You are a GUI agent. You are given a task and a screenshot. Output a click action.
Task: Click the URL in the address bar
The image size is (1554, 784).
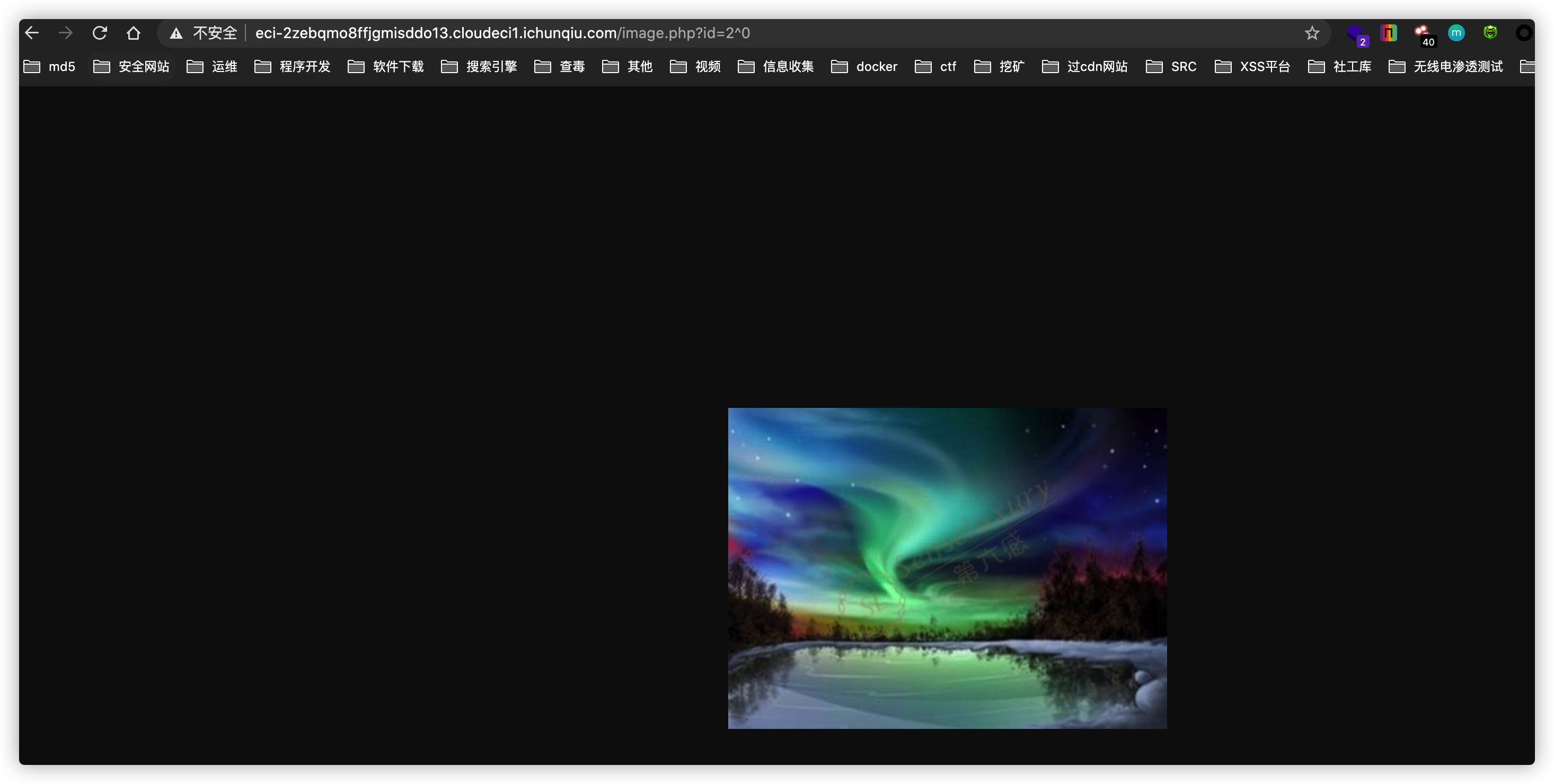[502, 33]
